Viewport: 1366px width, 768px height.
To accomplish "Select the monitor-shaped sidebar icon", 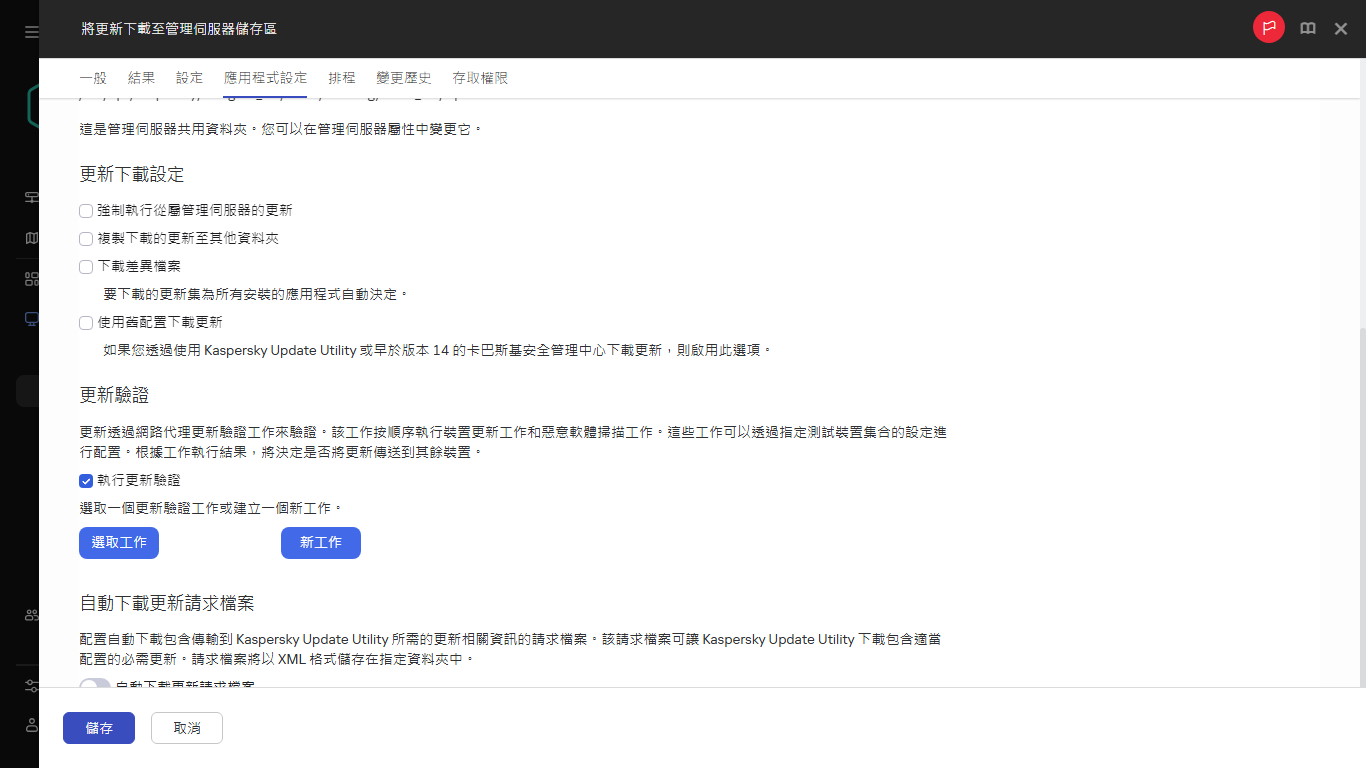I will pyautogui.click(x=30, y=318).
